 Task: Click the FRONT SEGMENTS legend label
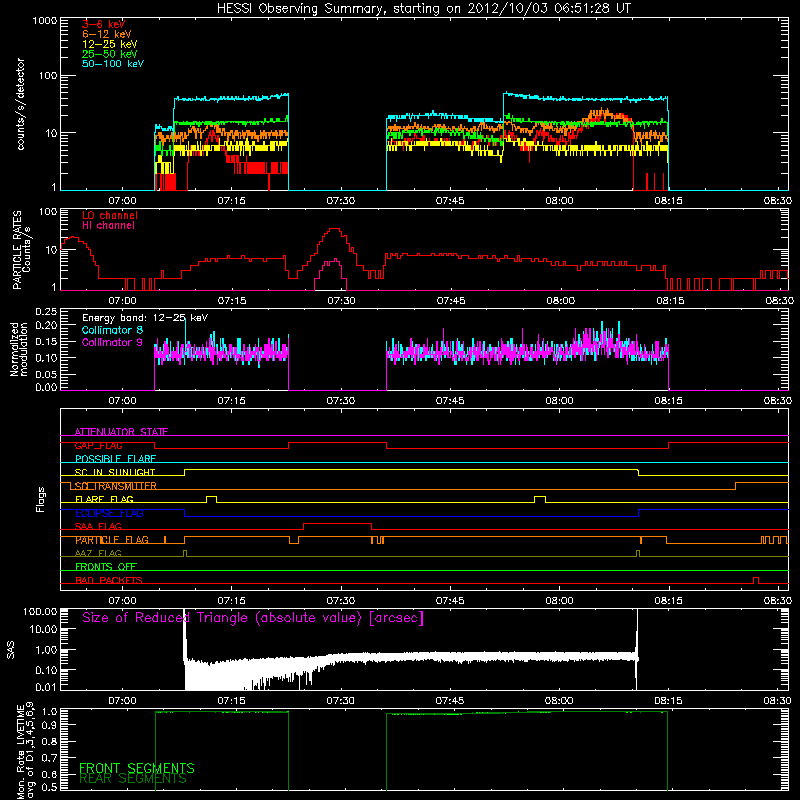pyautogui.click(x=137, y=768)
